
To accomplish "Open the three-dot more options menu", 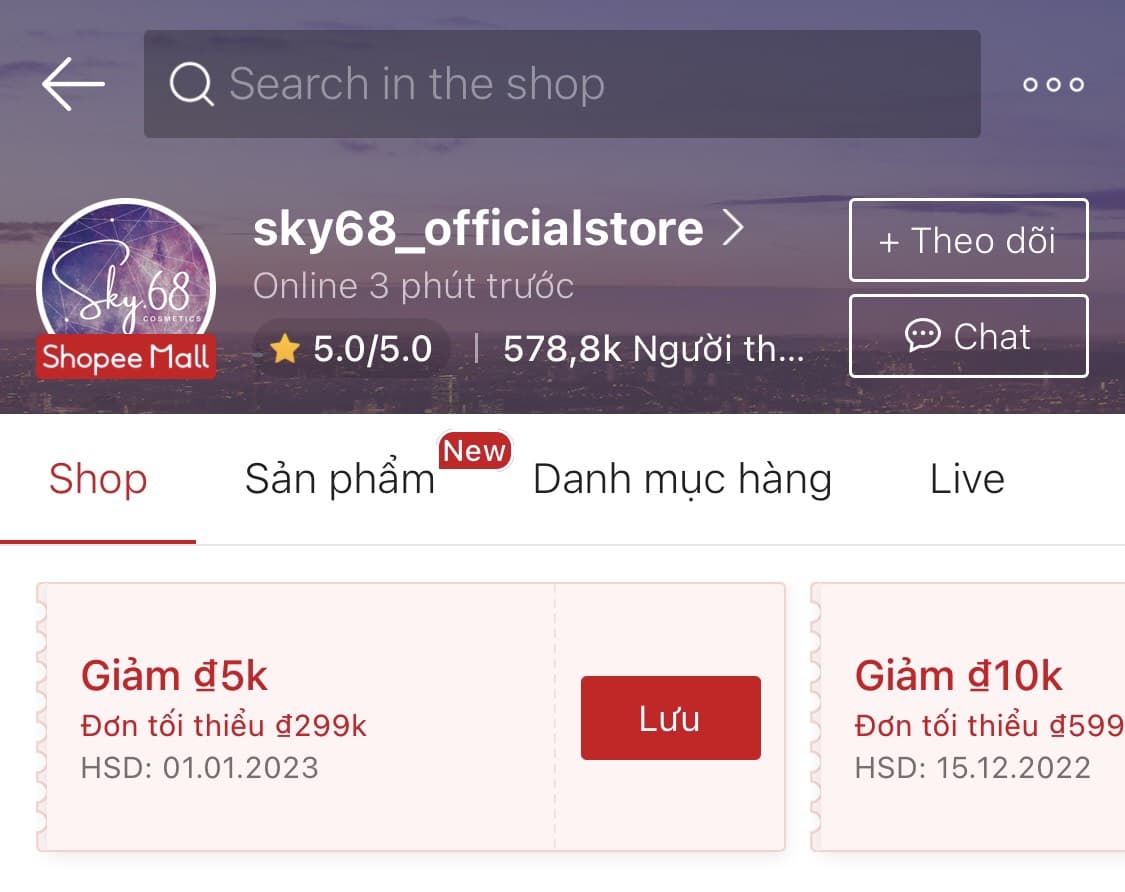I will pos(1053,85).
